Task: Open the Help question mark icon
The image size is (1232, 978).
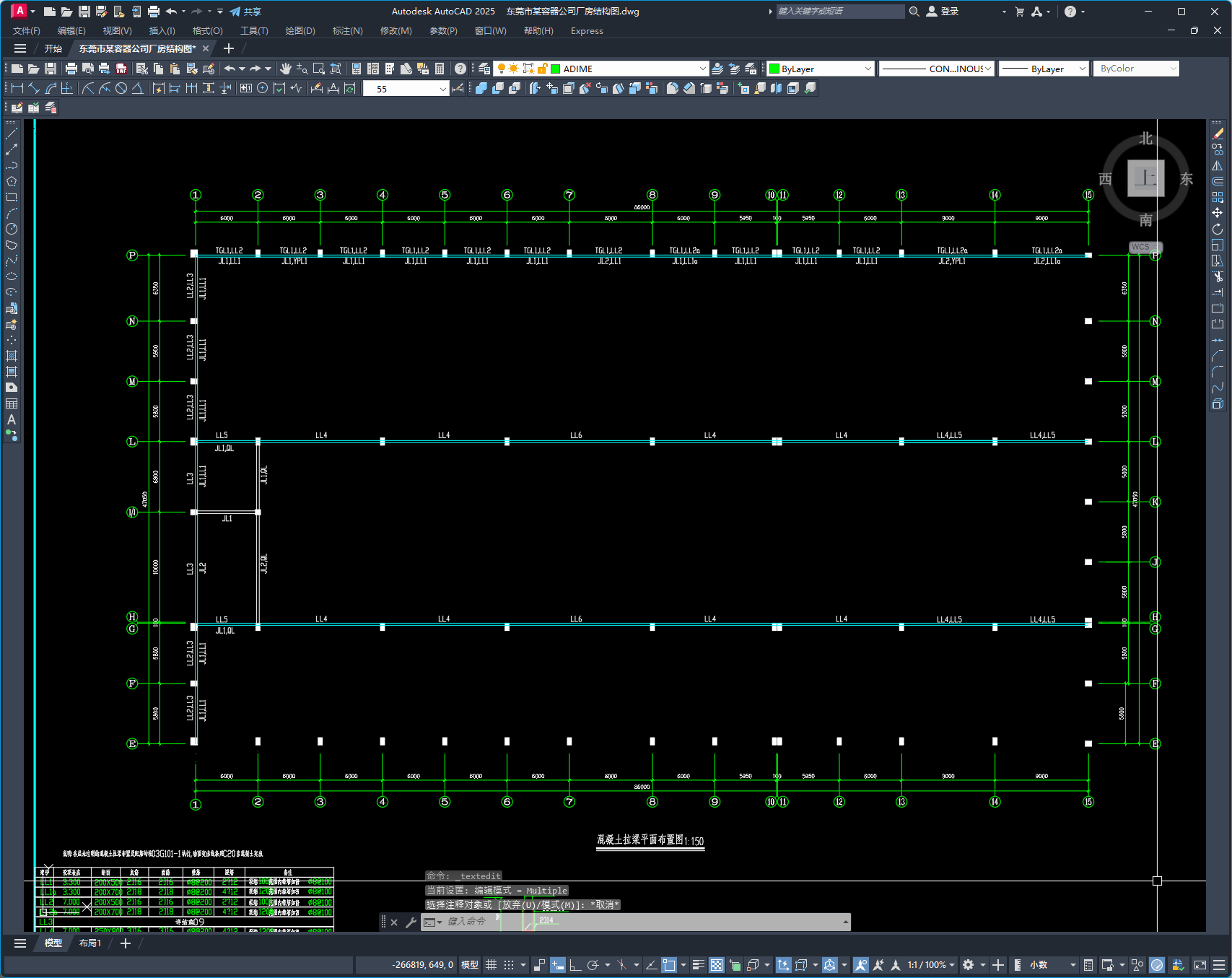Action: 460,69
